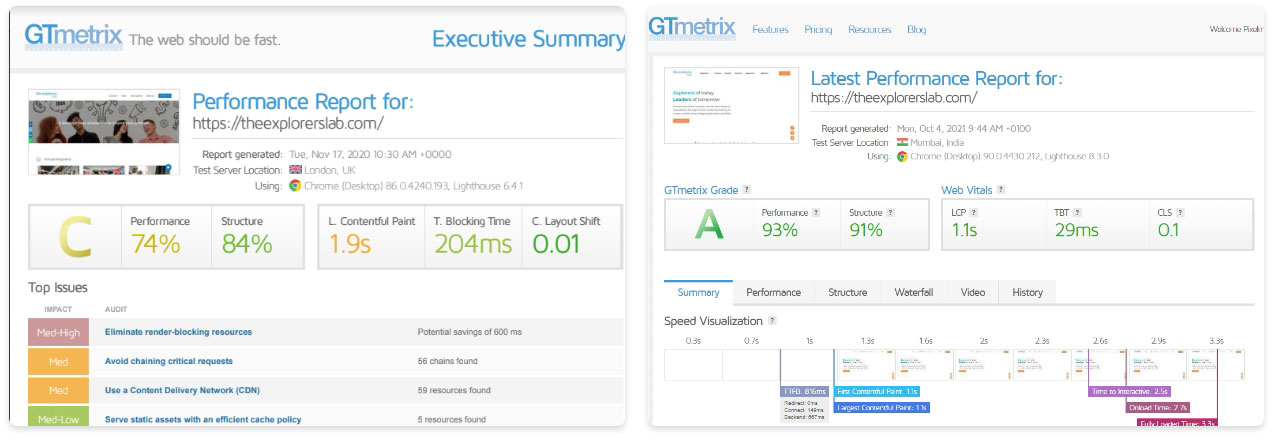Open the Resources menu item
This screenshot has height=438, width=1273.
pos(869,30)
